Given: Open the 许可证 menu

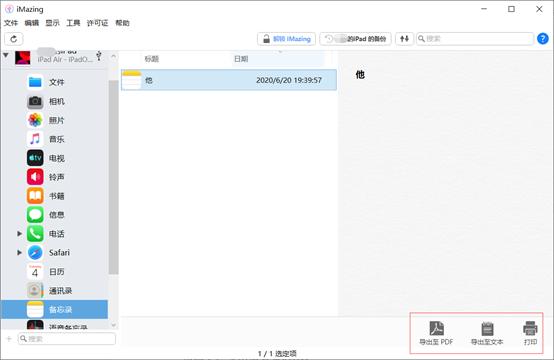Looking at the screenshot, I should (x=98, y=23).
